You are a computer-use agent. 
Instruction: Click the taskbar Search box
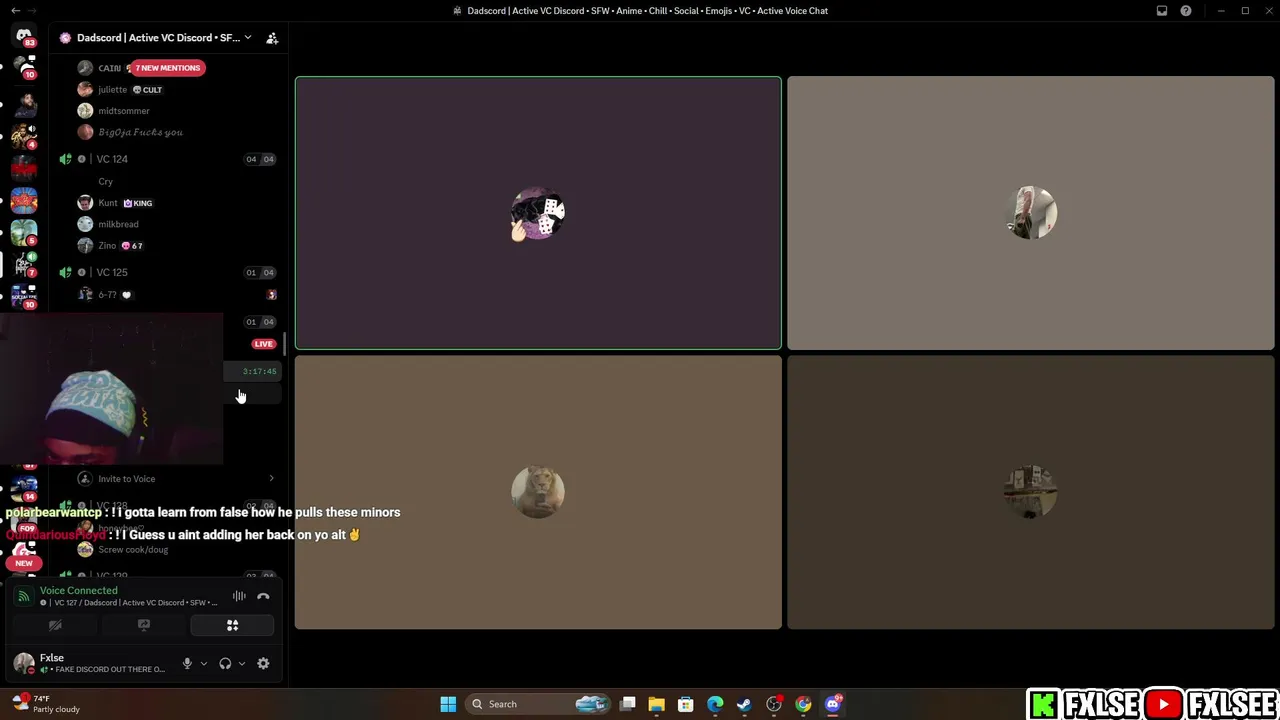(539, 704)
